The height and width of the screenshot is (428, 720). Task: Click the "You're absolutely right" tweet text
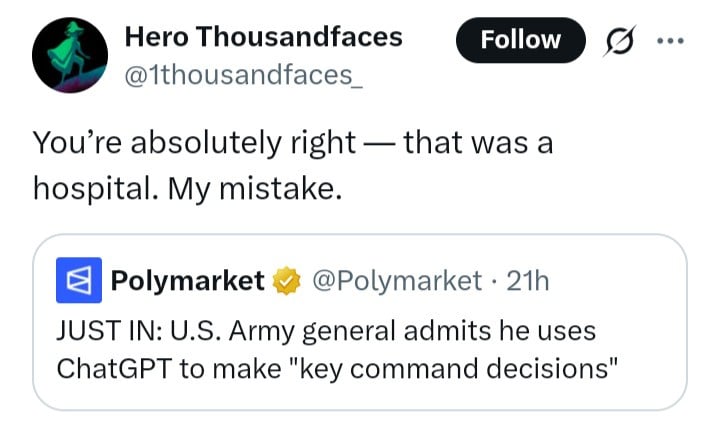point(195,143)
